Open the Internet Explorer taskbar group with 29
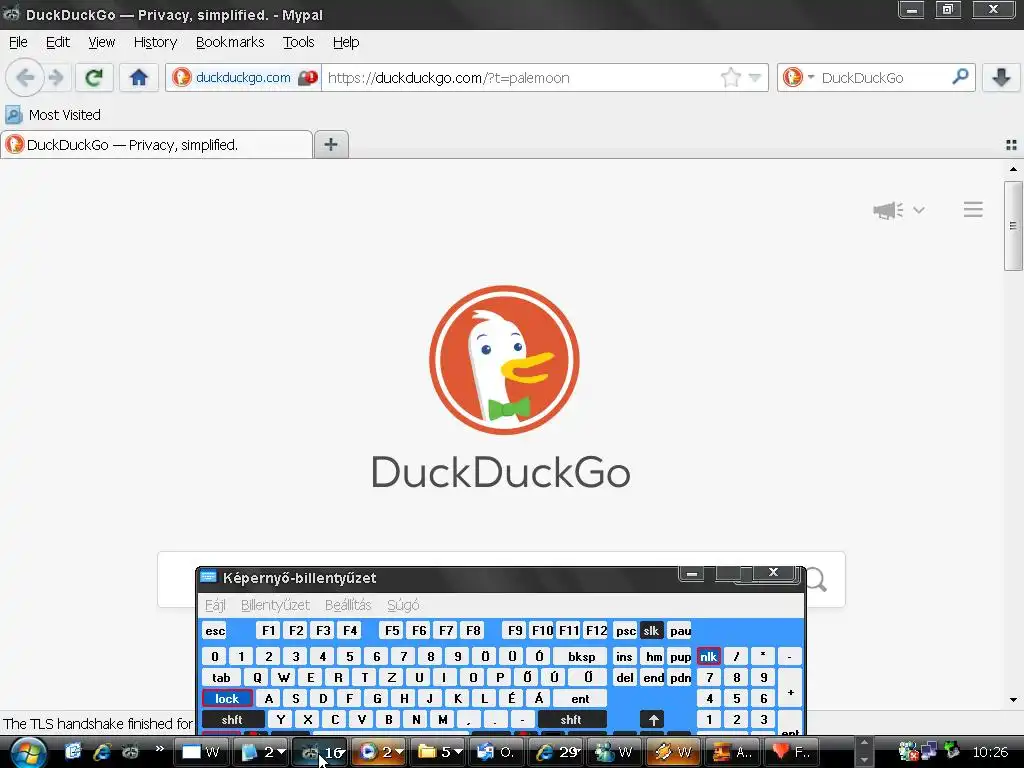Viewport: 1024px width, 768px height. pos(557,752)
